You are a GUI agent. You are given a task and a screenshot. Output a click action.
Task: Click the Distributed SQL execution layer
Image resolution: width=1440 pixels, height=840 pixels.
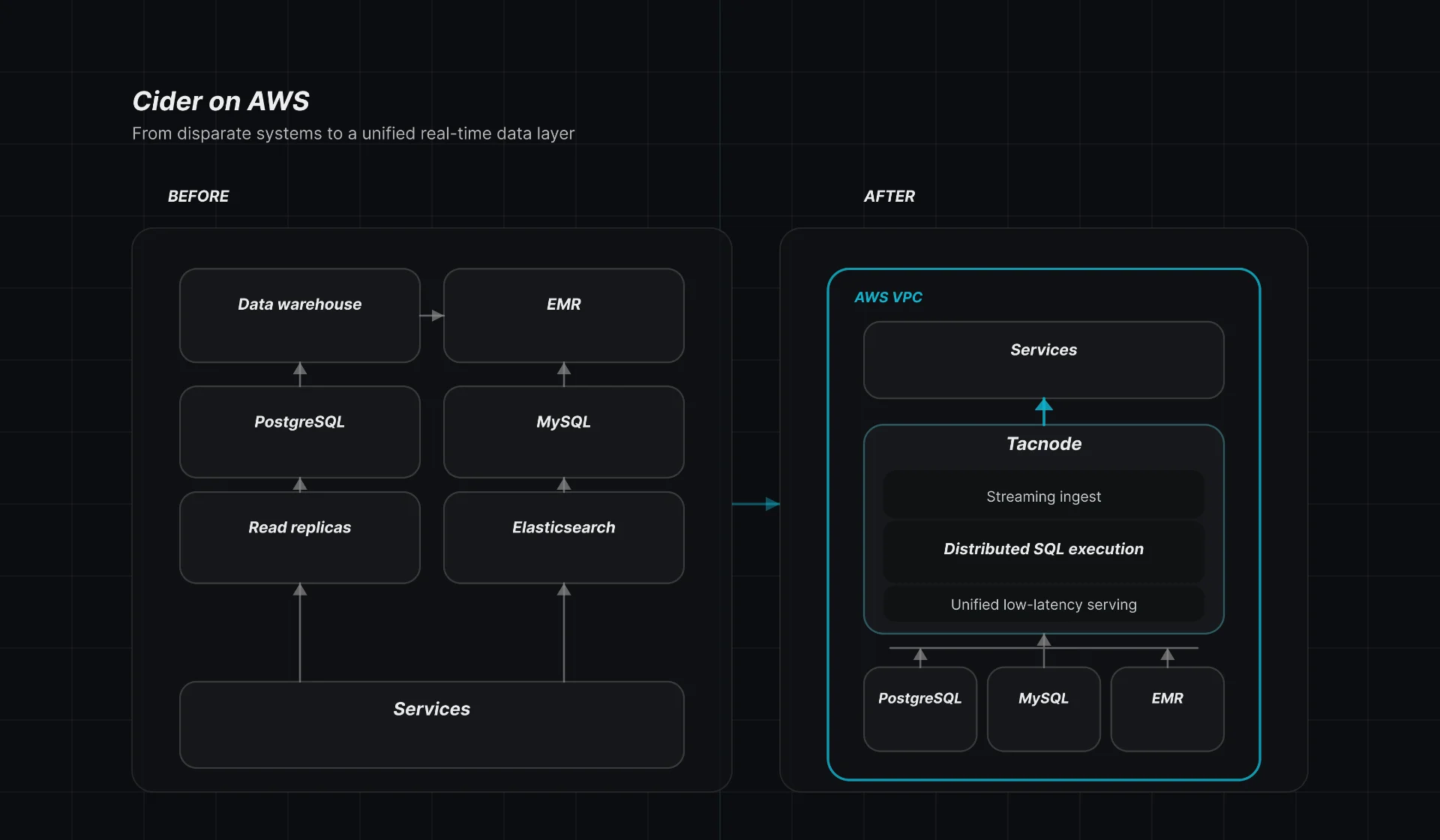(1043, 548)
